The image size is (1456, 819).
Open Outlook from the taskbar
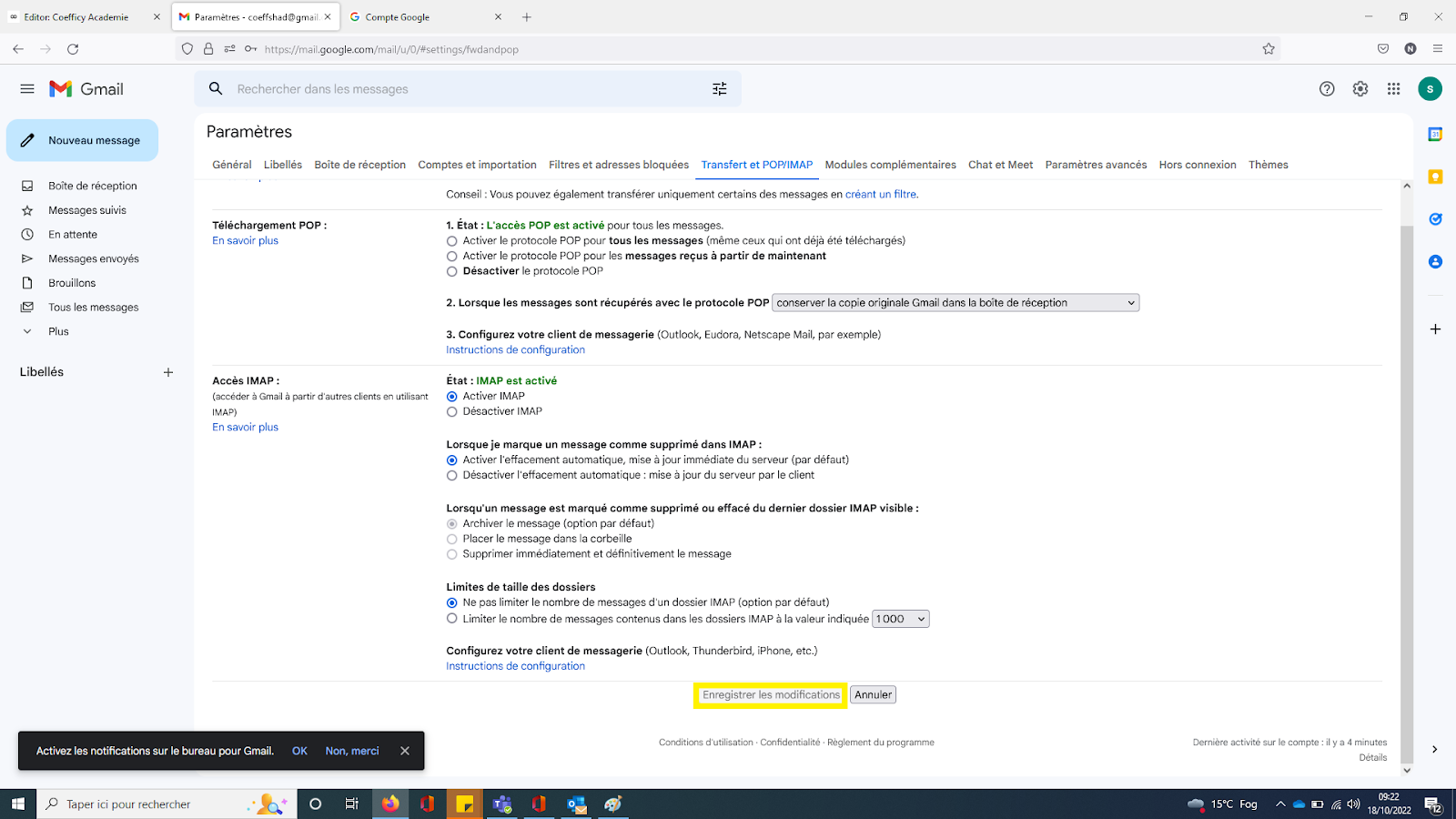click(577, 804)
